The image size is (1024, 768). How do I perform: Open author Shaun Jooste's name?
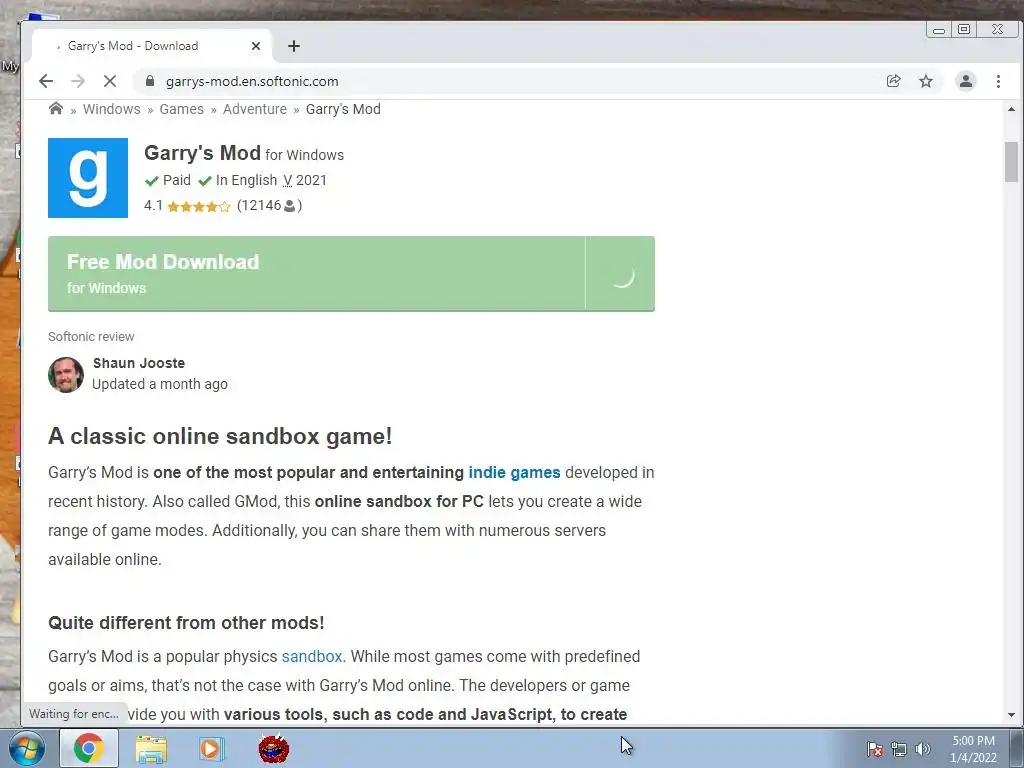point(138,363)
